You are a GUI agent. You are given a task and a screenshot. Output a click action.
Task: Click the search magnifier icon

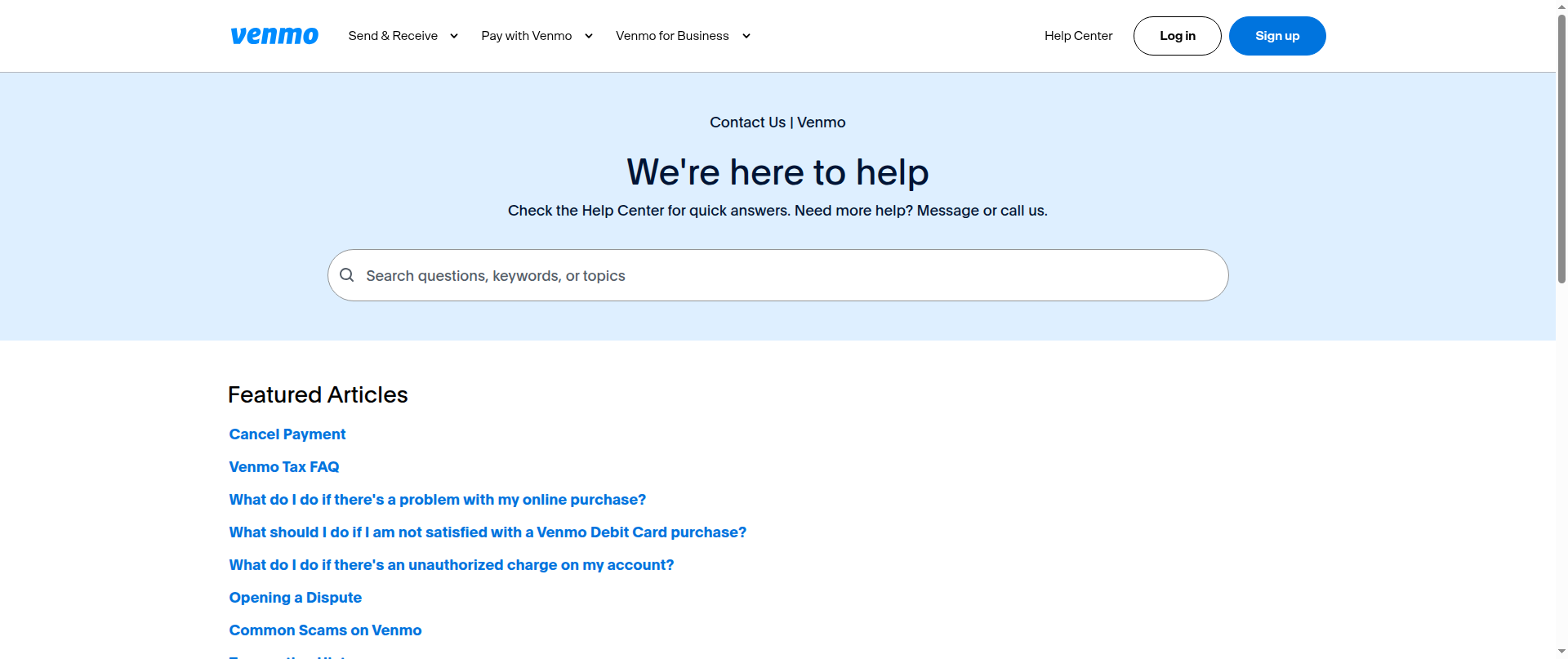coord(347,275)
